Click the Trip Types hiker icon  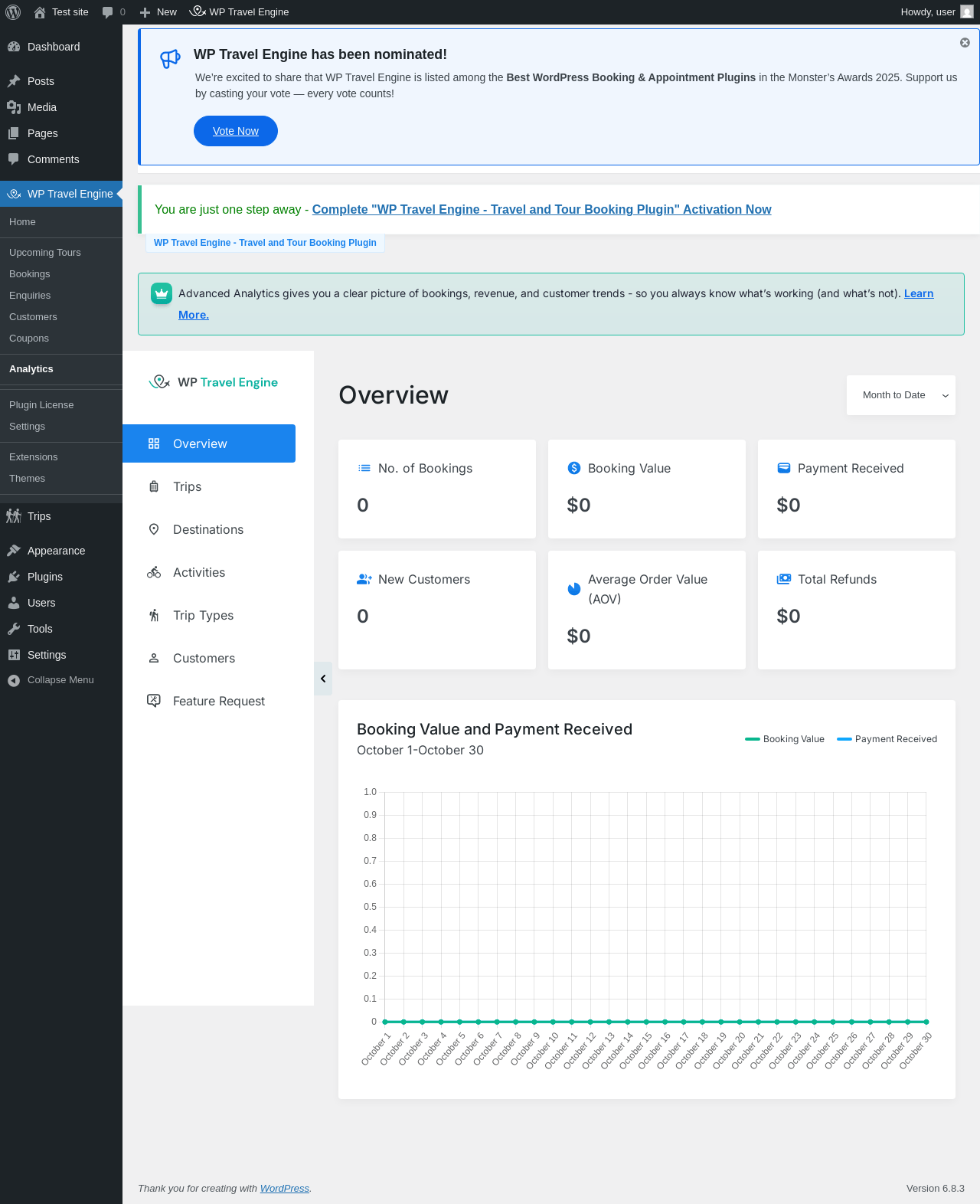point(154,615)
